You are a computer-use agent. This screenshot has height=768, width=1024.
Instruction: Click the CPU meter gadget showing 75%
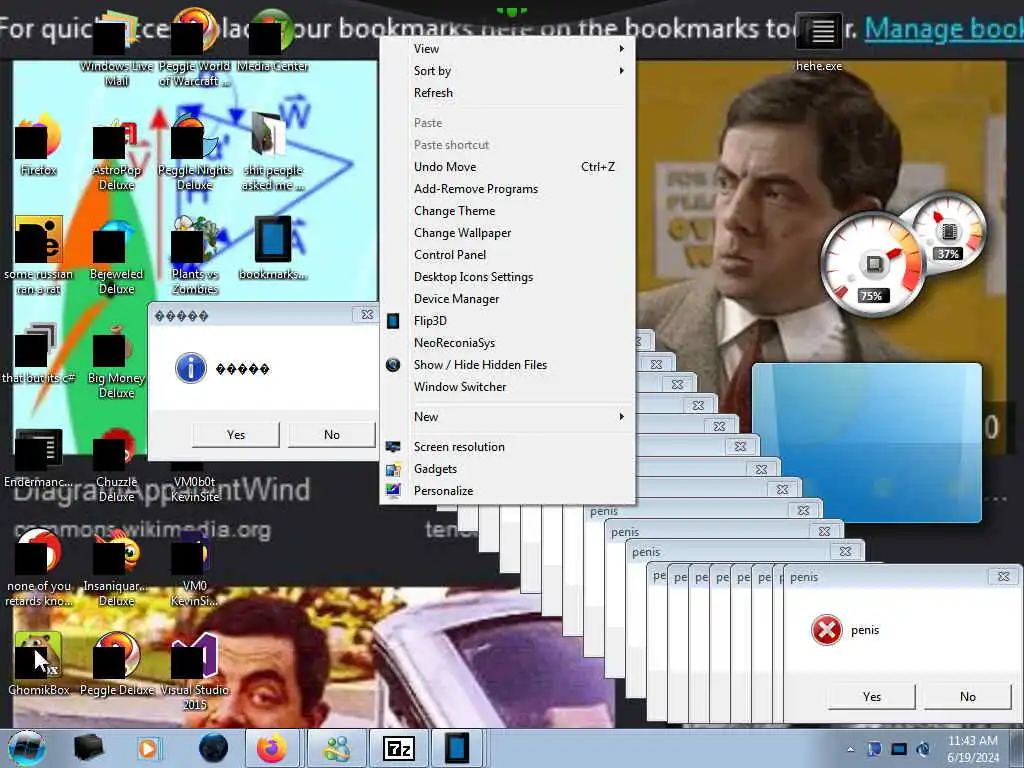click(x=873, y=264)
